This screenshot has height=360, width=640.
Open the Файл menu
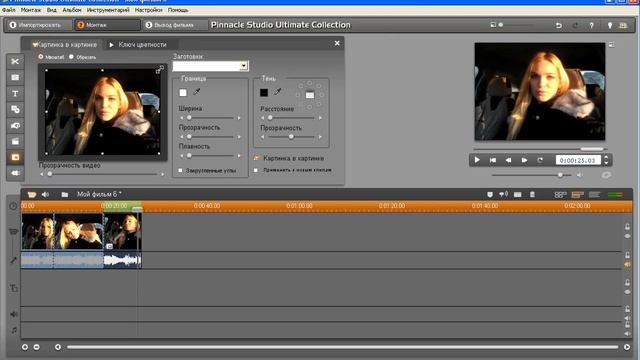[x=9, y=10]
